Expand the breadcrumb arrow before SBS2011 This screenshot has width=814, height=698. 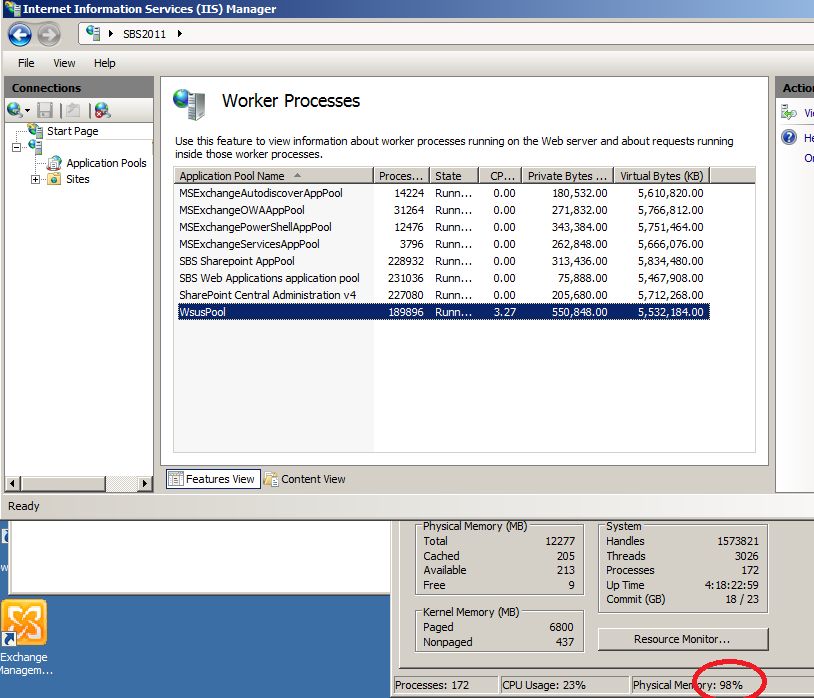[111, 34]
